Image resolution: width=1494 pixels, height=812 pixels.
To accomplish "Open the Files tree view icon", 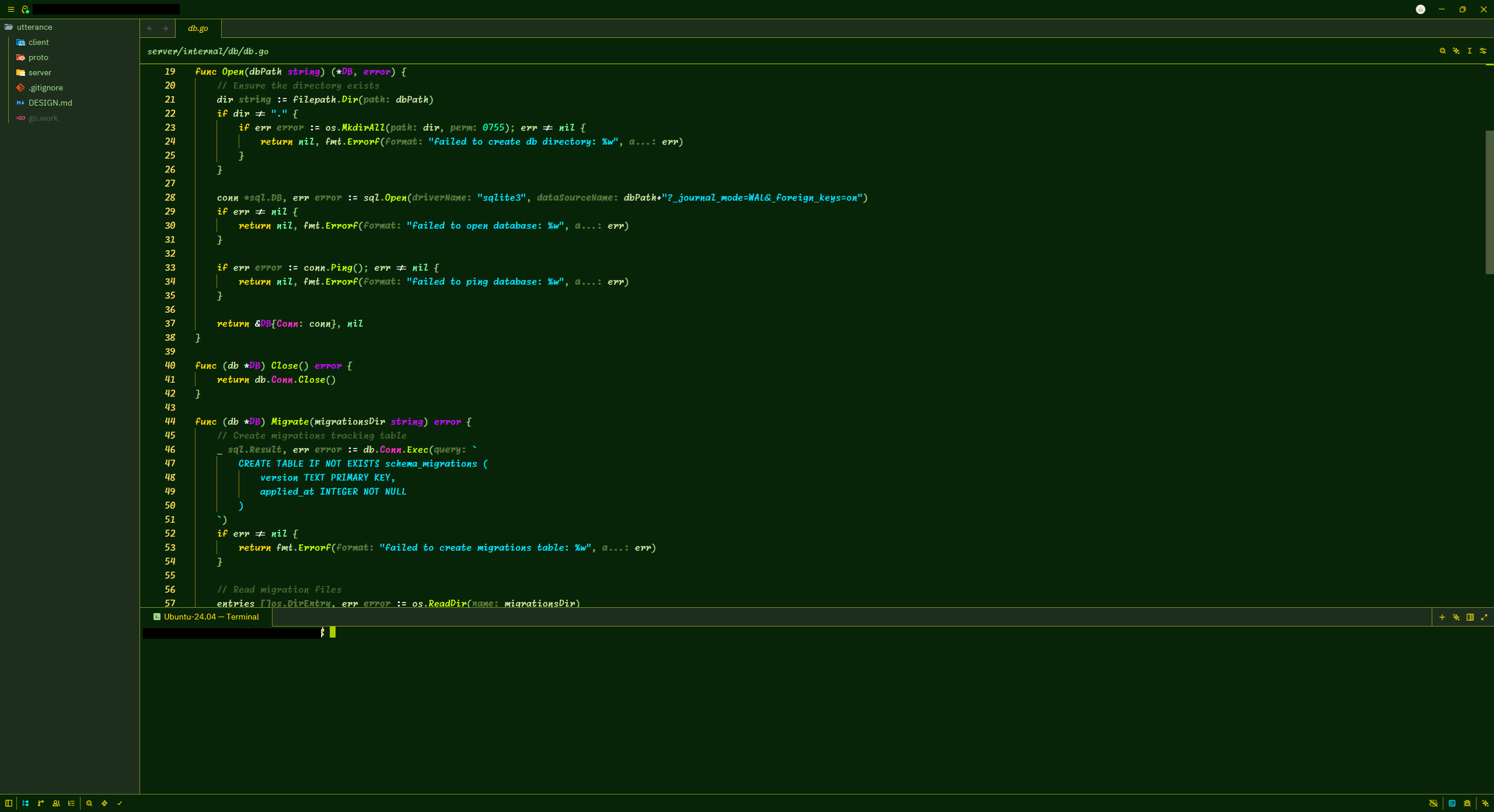I will click(x=26, y=803).
